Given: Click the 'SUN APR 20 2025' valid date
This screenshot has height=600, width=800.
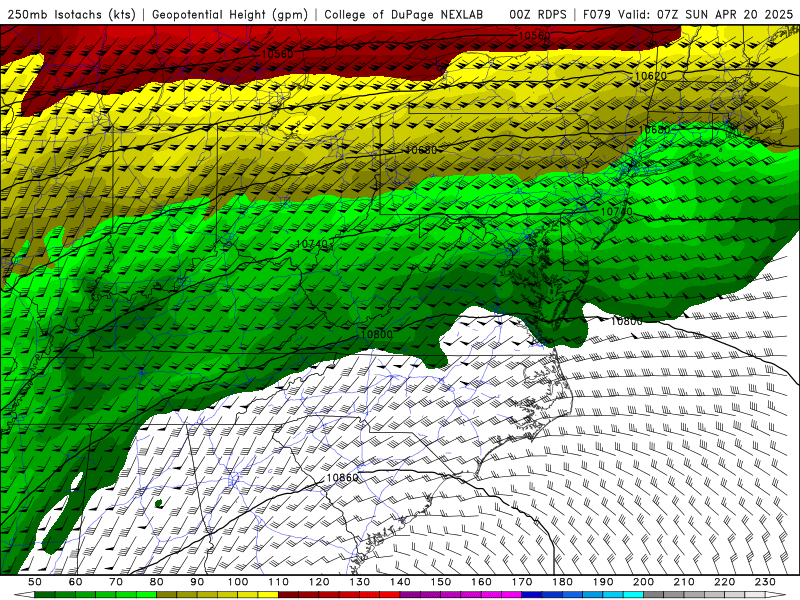Looking at the screenshot, I should tap(739, 14).
